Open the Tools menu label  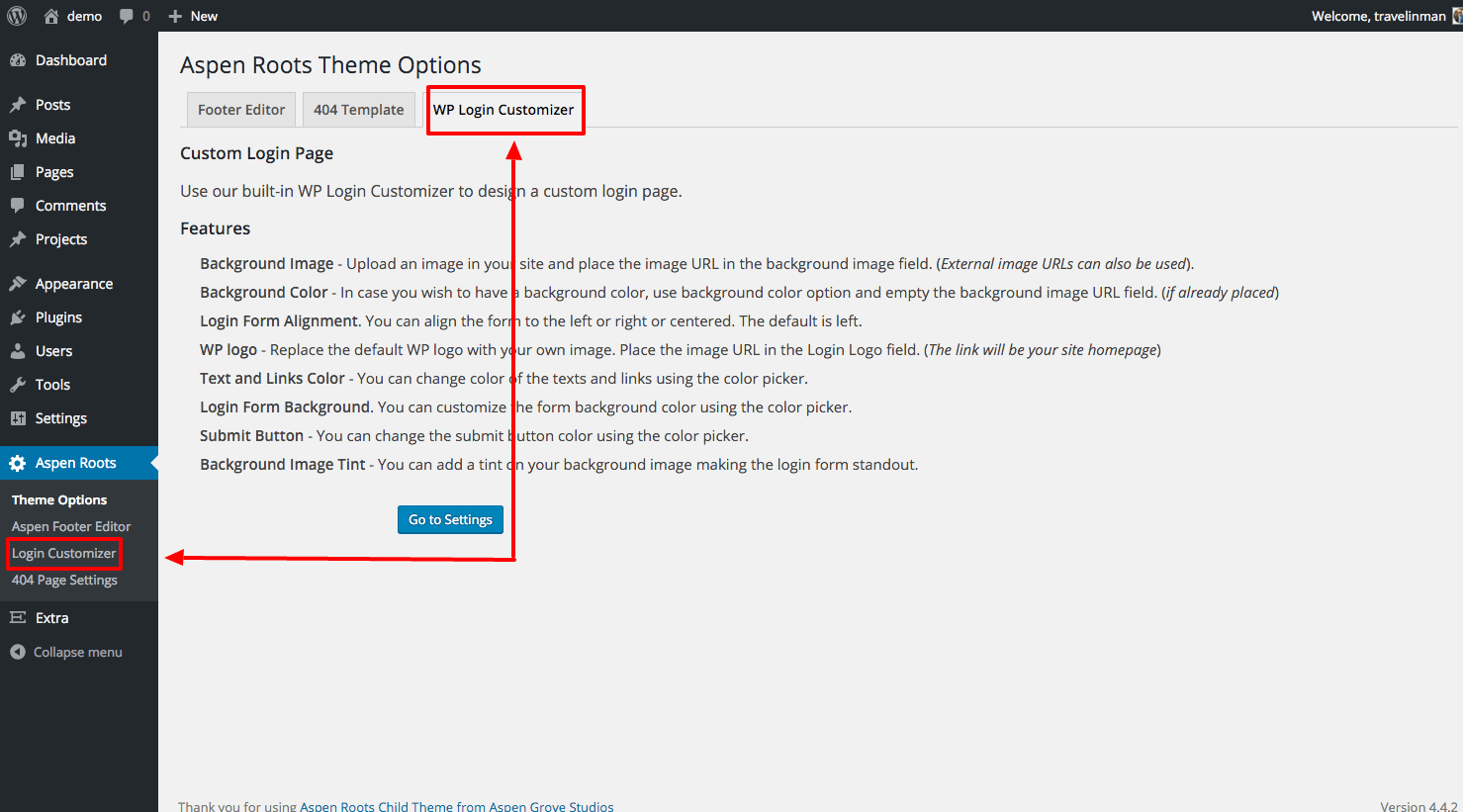52,385
